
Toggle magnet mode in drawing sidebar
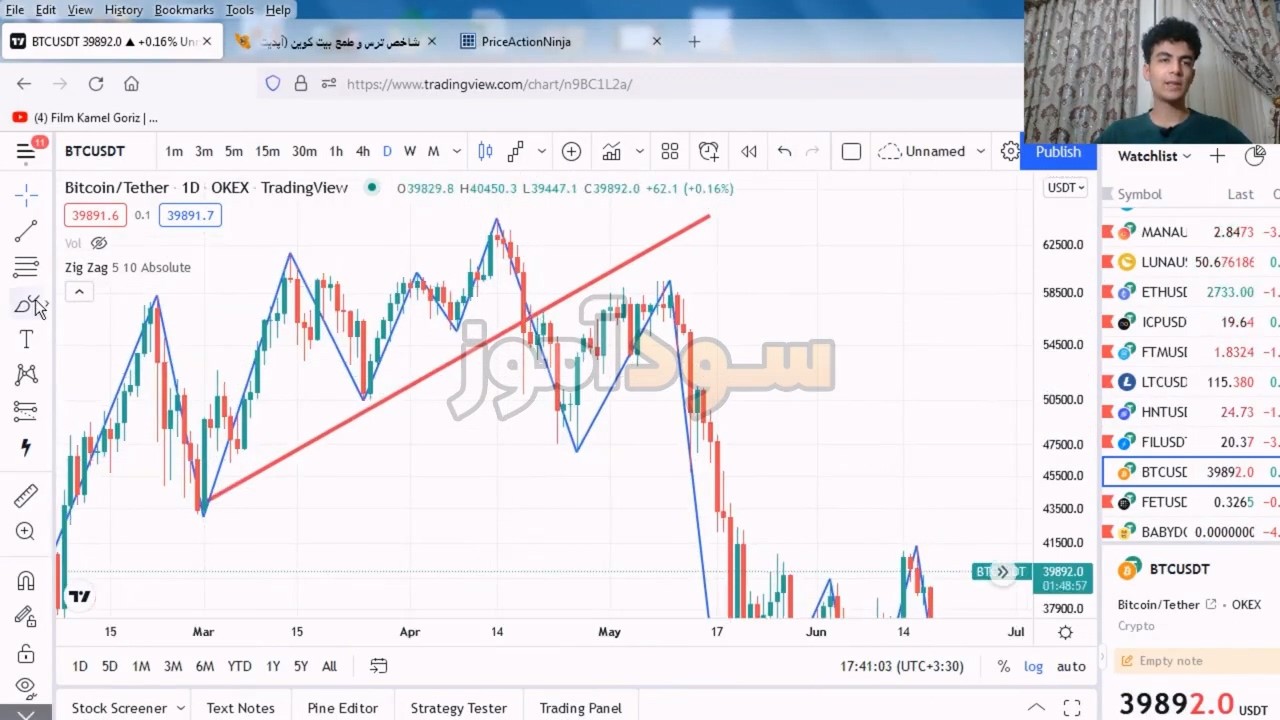click(x=26, y=581)
